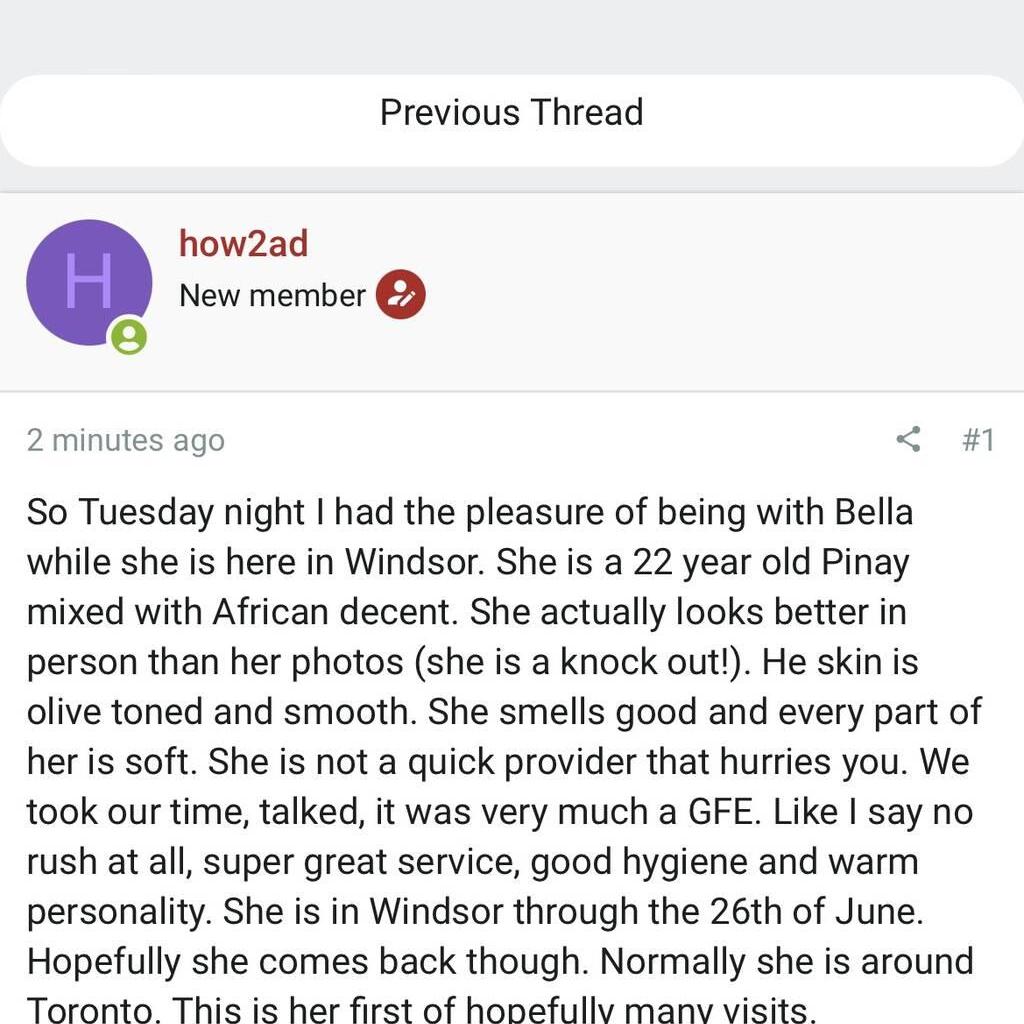Click the letter H inside the avatar
Screen dimensions: 1024x1024
pyautogui.click(x=88, y=282)
